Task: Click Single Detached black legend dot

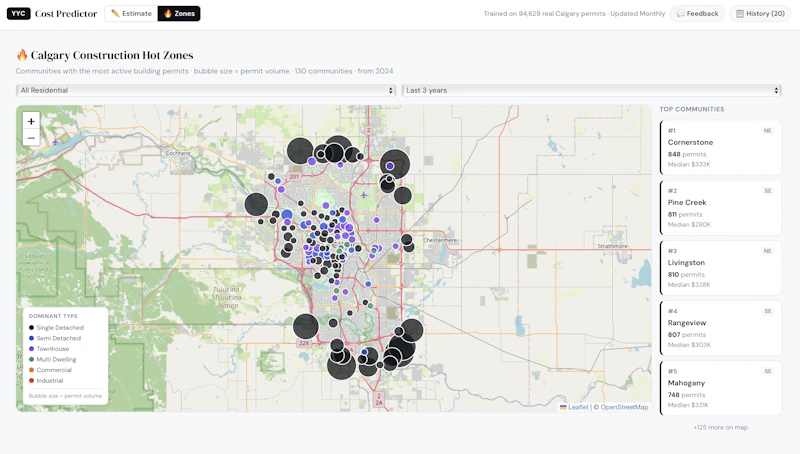Action: 32,327
